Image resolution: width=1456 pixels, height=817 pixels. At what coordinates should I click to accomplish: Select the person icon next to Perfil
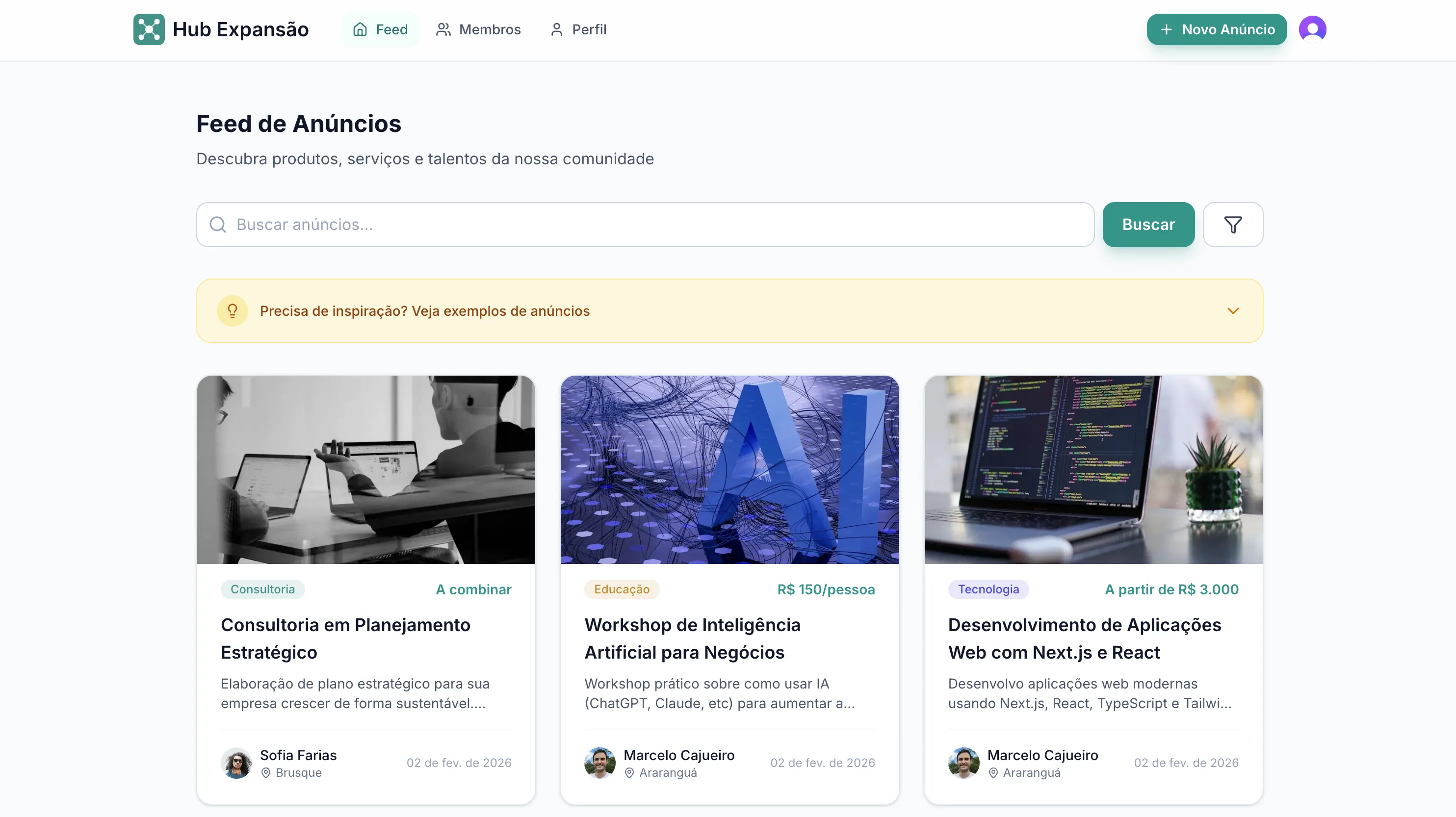(x=557, y=29)
